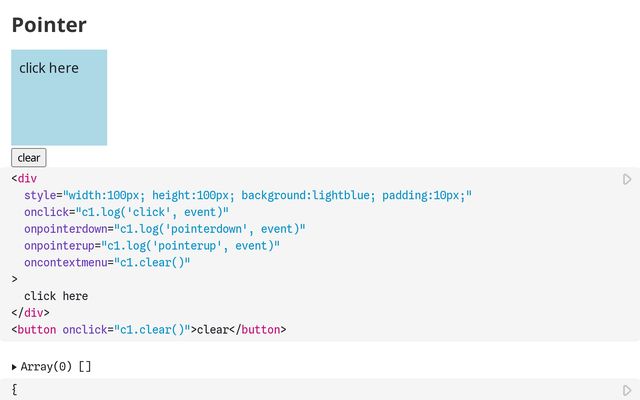This screenshot has height=400, width=640.
Task: Run the div pointer code cell
Action: click(627, 179)
